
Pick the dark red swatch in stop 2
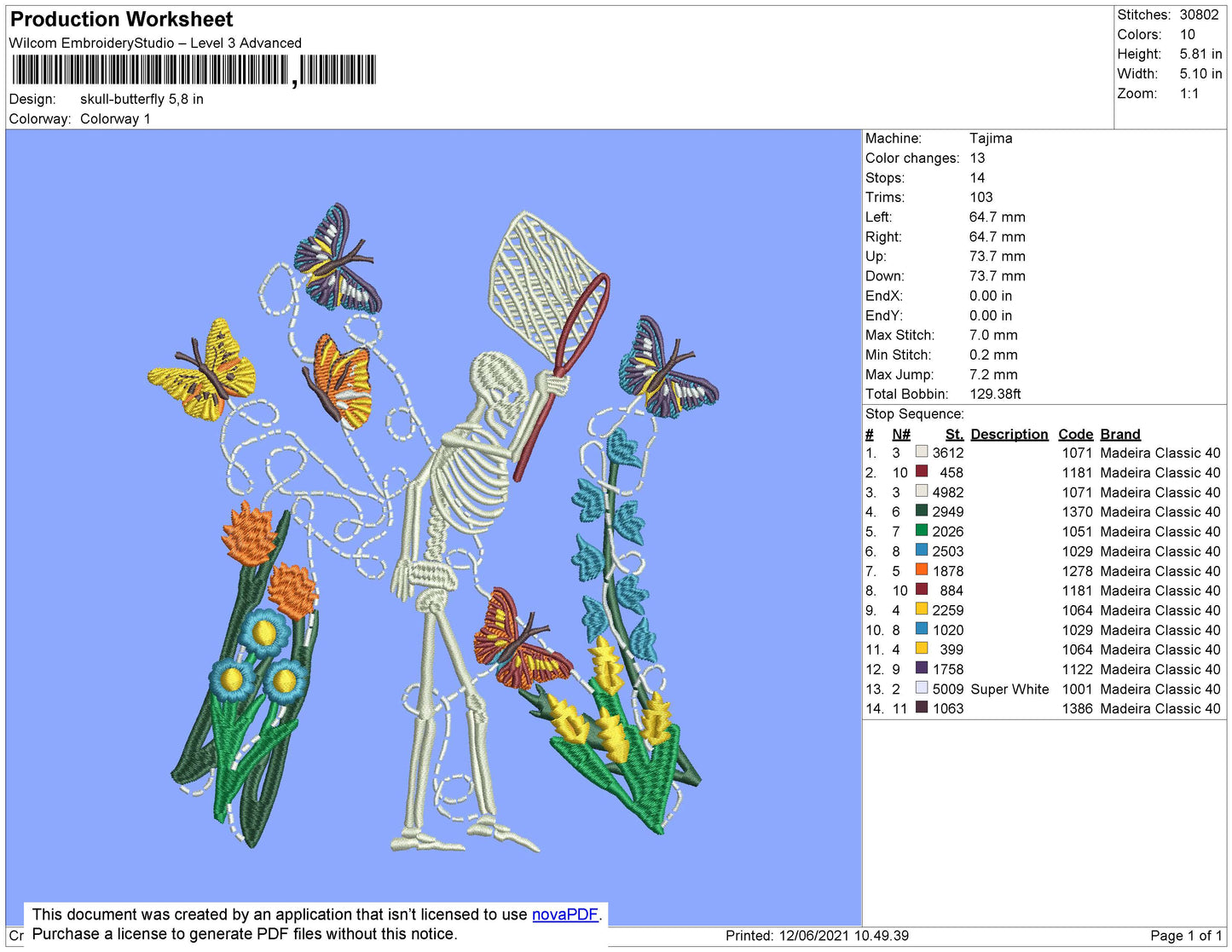tap(922, 471)
